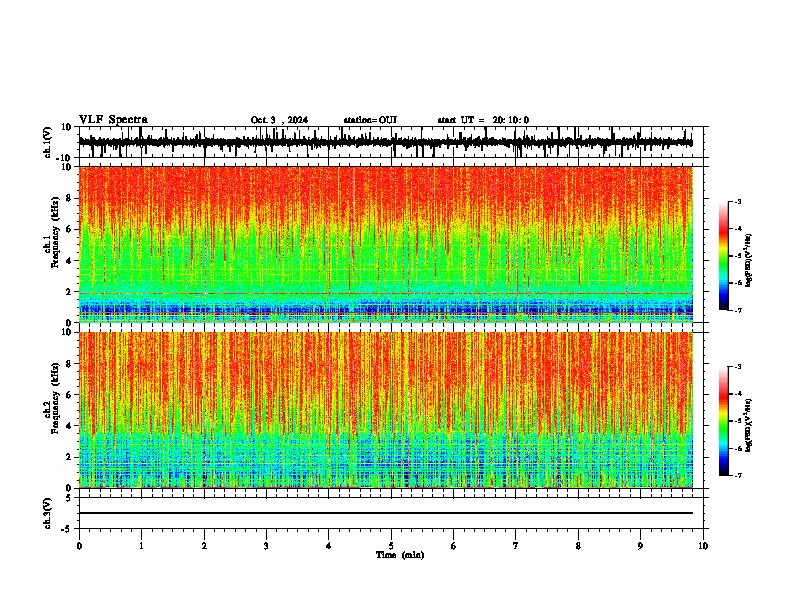Viewport: 792px width, 612px height.
Task: Click the ch.1 color scale bar
Action: [x=724, y=256]
